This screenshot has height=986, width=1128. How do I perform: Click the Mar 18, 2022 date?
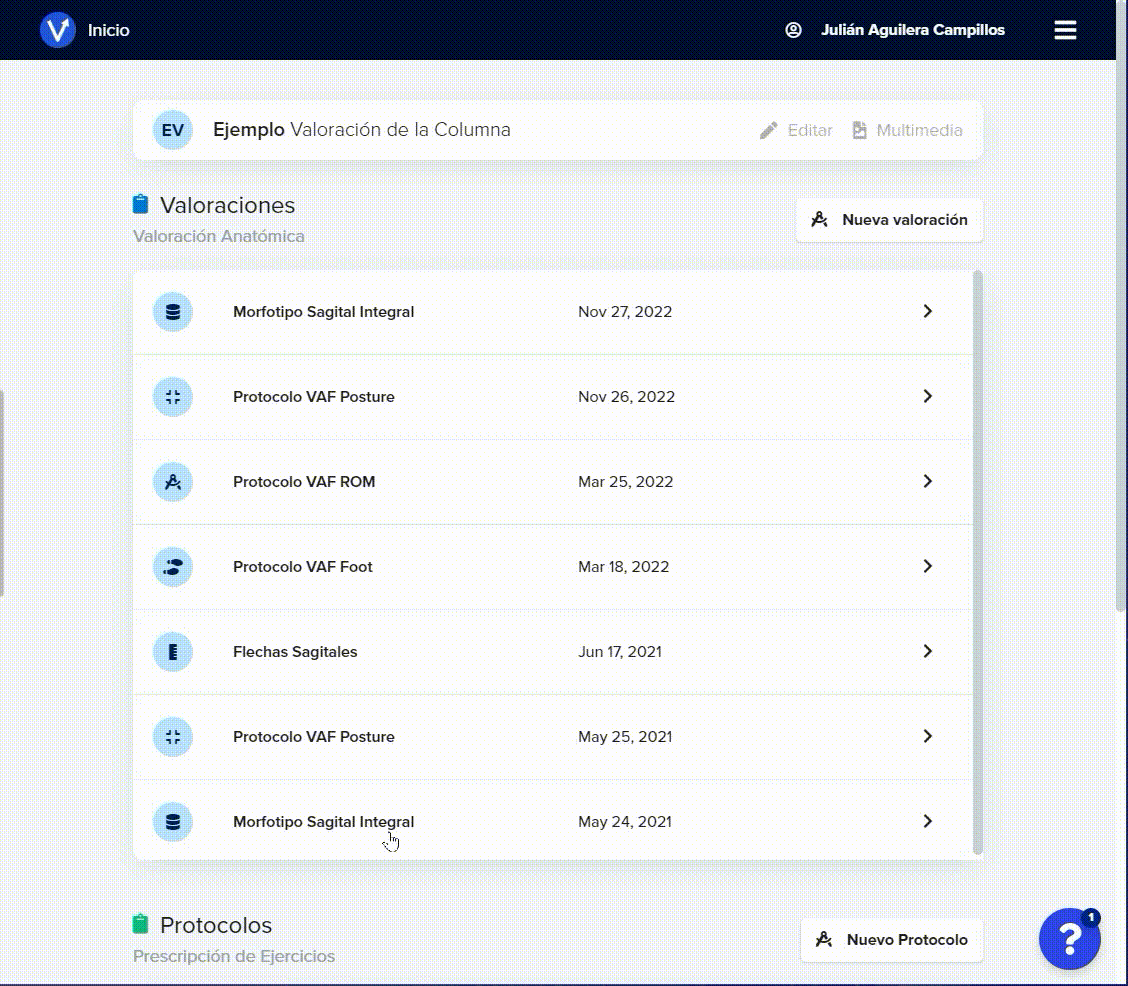(x=623, y=567)
